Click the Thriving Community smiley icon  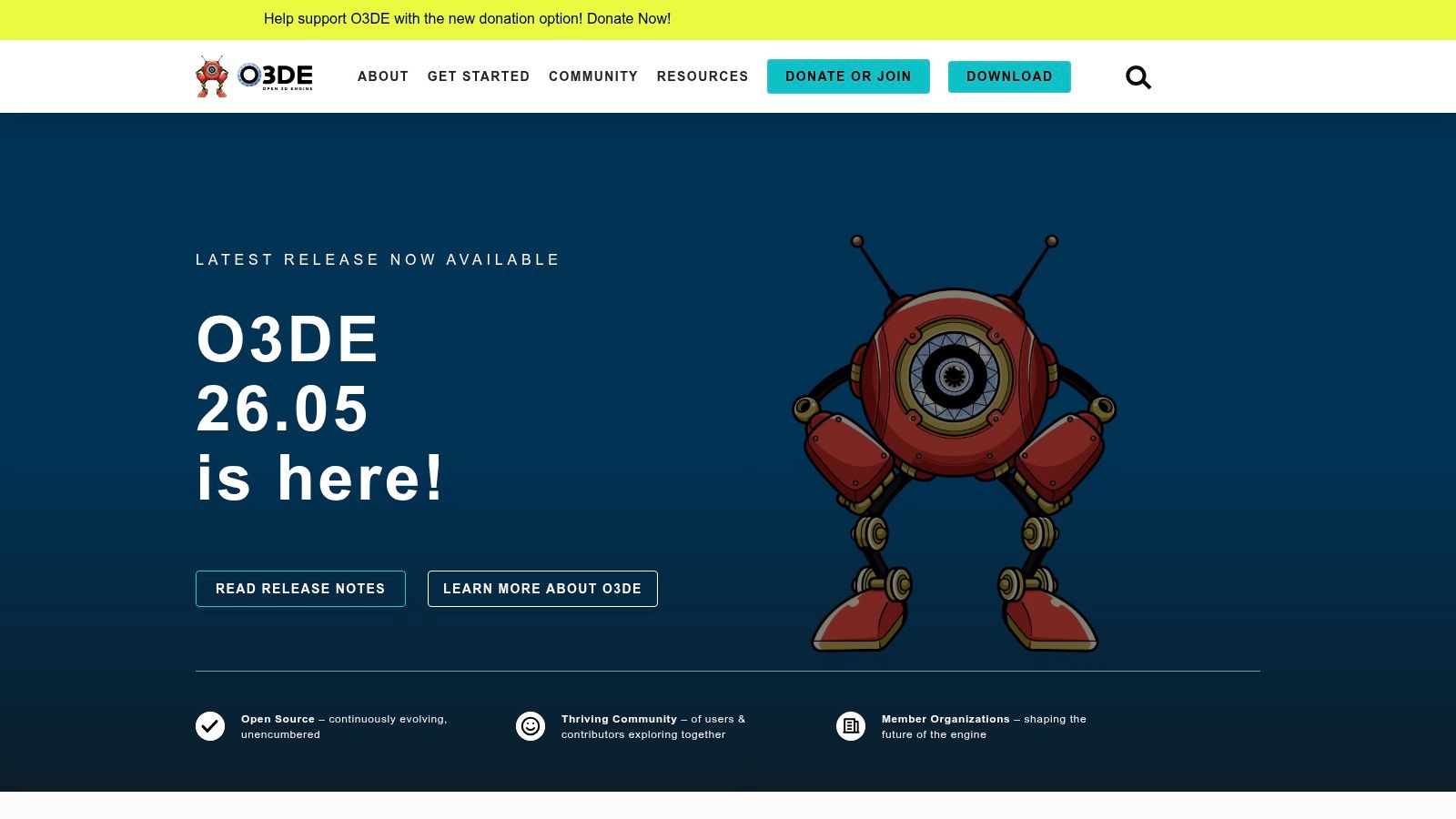(531, 726)
